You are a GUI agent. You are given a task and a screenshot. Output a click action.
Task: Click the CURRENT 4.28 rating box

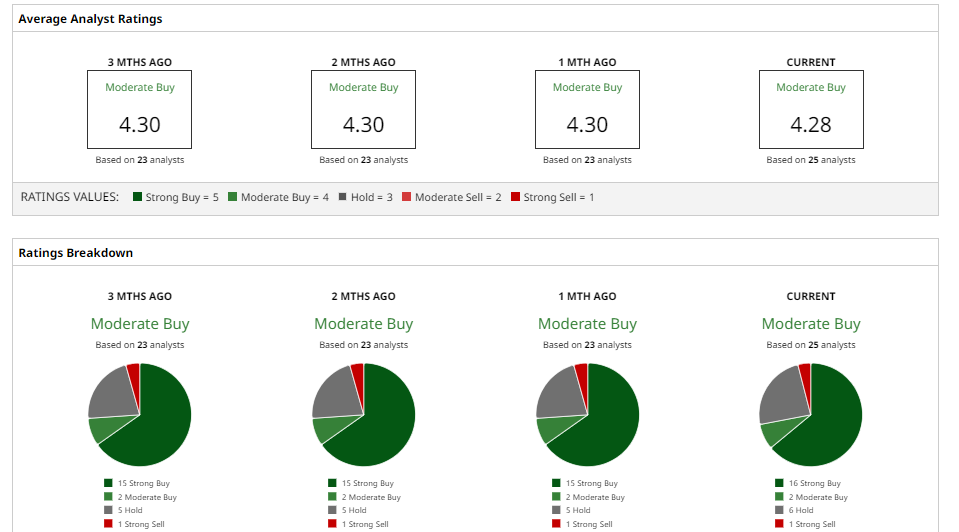(x=811, y=110)
